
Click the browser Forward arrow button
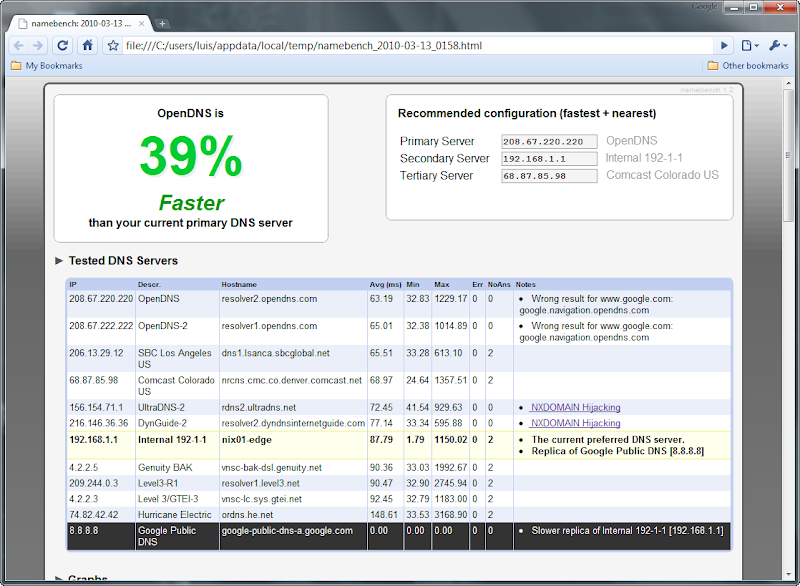pos(38,45)
